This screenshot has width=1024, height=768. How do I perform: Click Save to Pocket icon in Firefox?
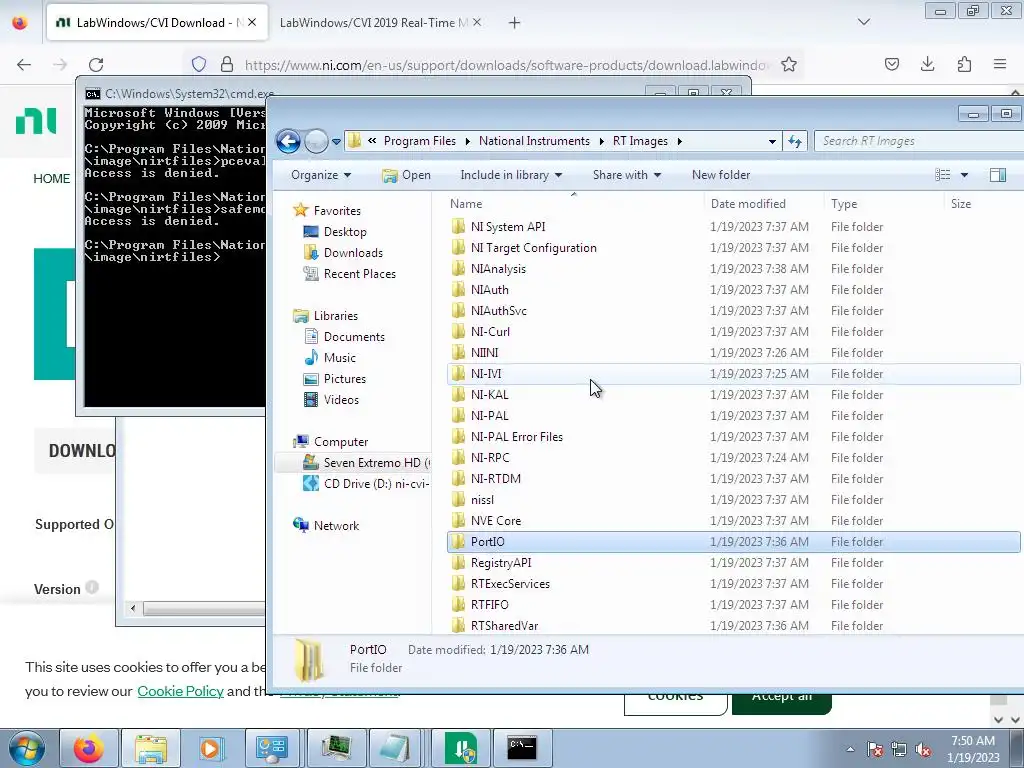891,65
